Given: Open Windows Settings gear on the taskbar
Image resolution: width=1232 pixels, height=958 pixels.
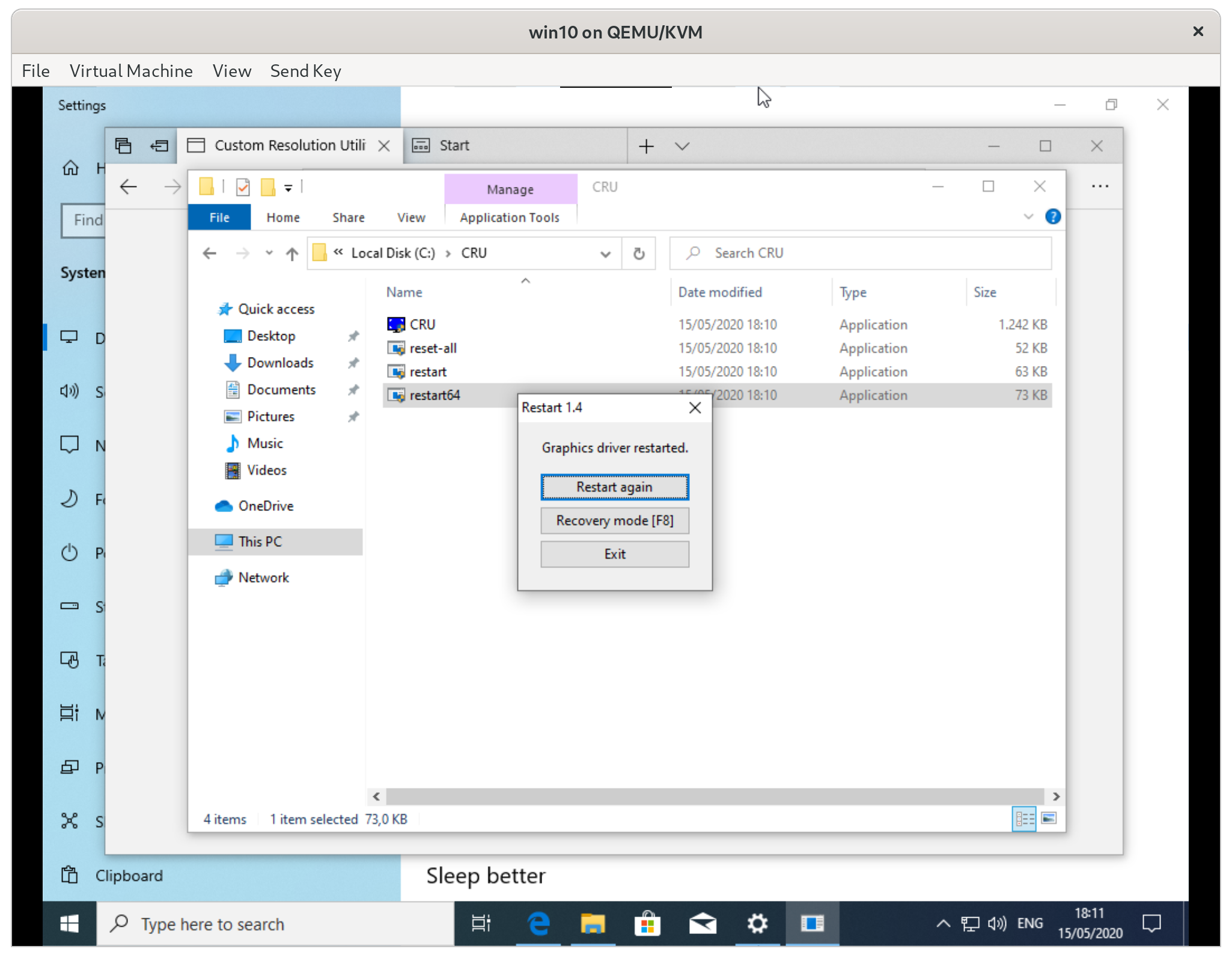Looking at the screenshot, I should click(x=758, y=924).
